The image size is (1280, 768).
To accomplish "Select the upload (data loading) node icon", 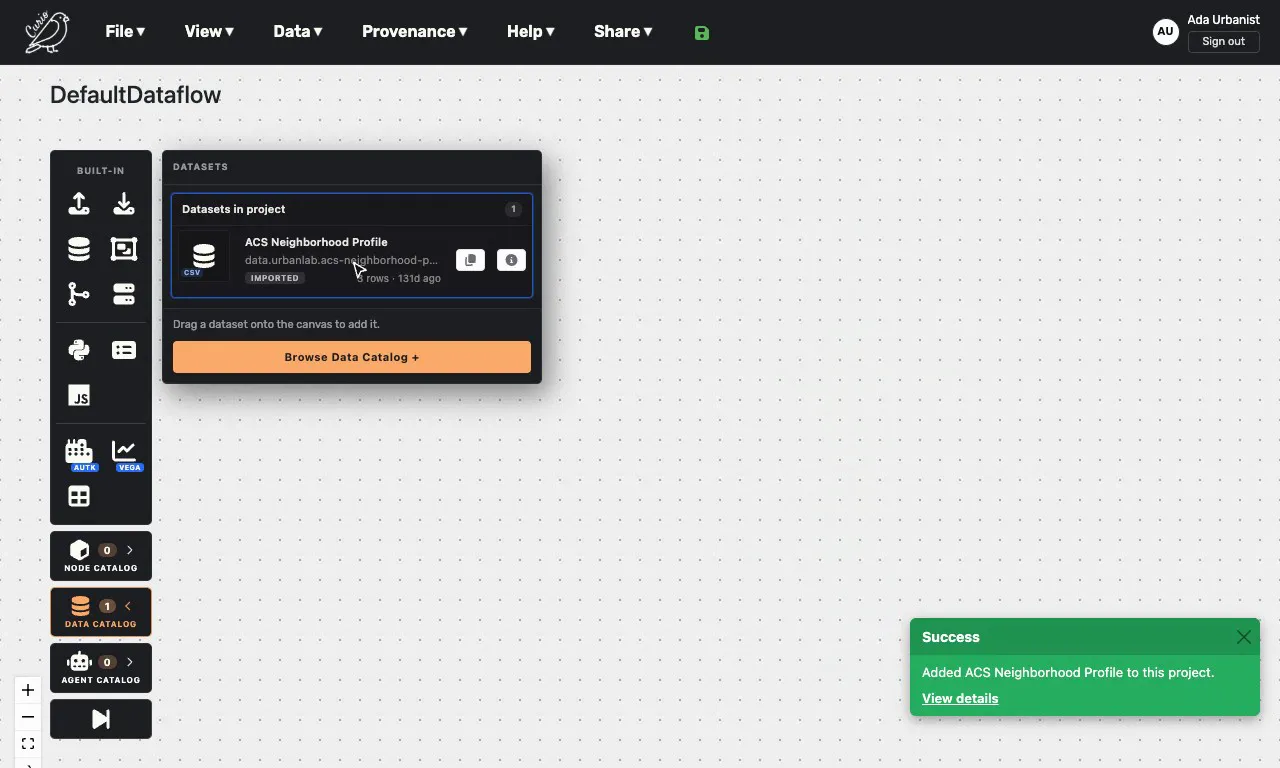I will 79,204.
